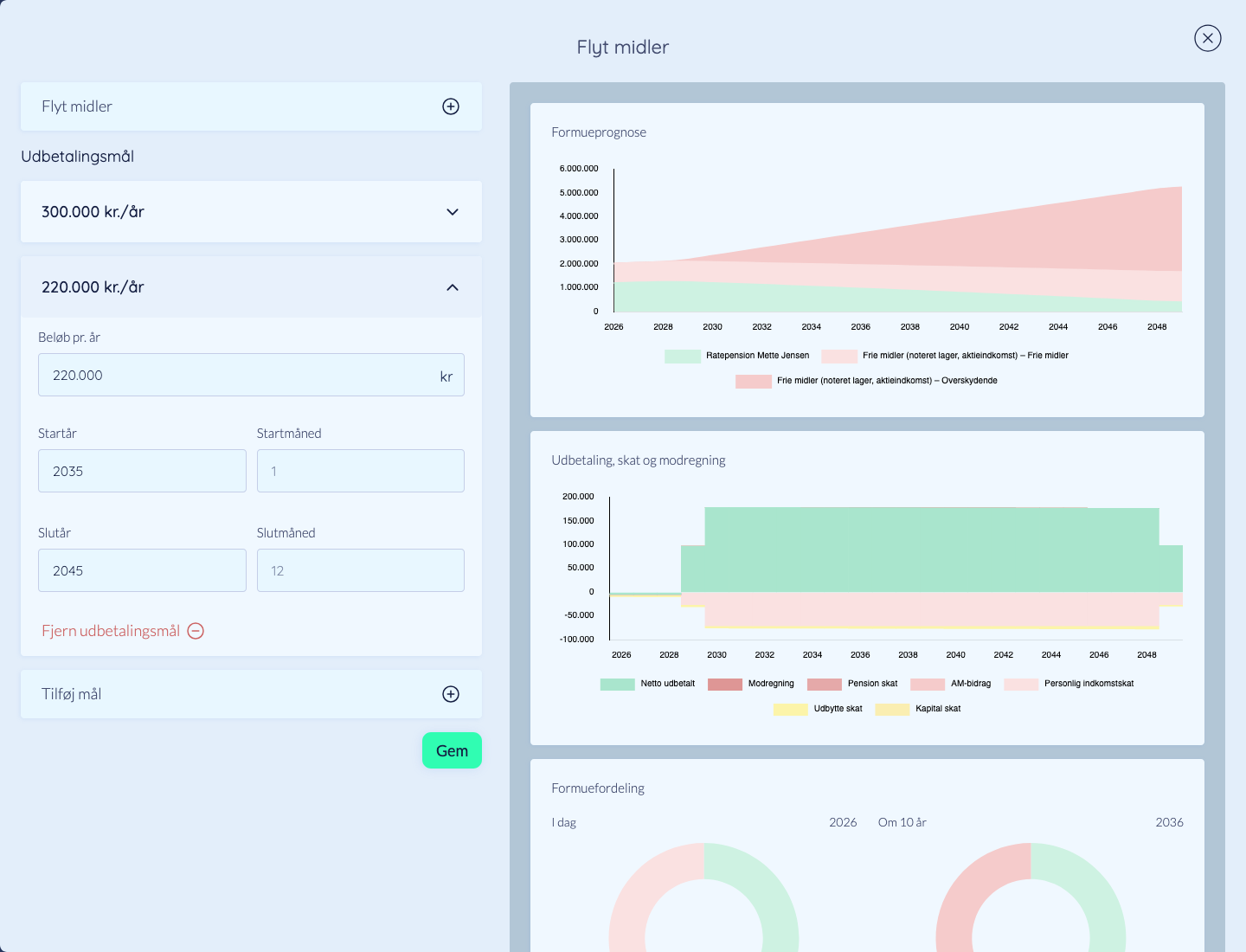Close the Flyt midler dialog
Viewport: 1246px width, 952px height.
click(1207, 38)
